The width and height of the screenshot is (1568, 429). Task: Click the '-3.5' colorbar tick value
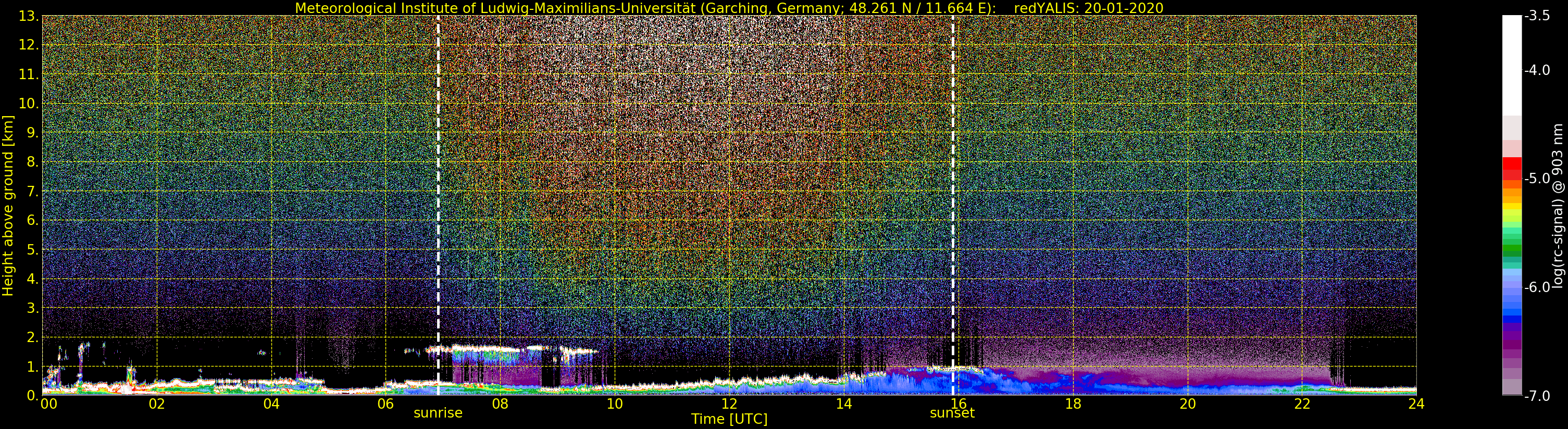1537,17
